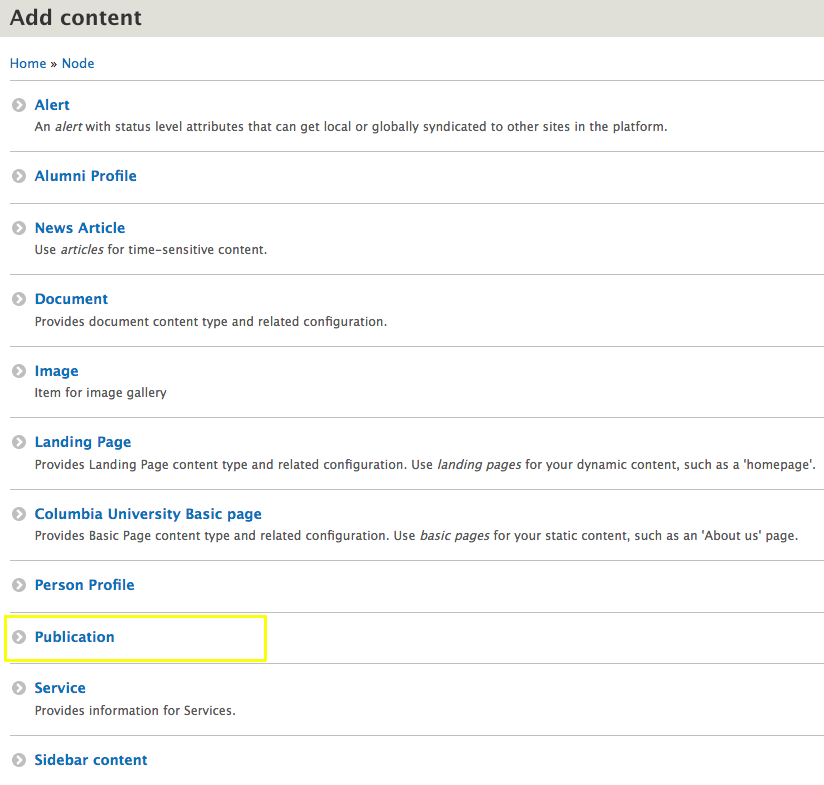Open the Service content type
The image size is (824, 785).
[x=60, y=687]
